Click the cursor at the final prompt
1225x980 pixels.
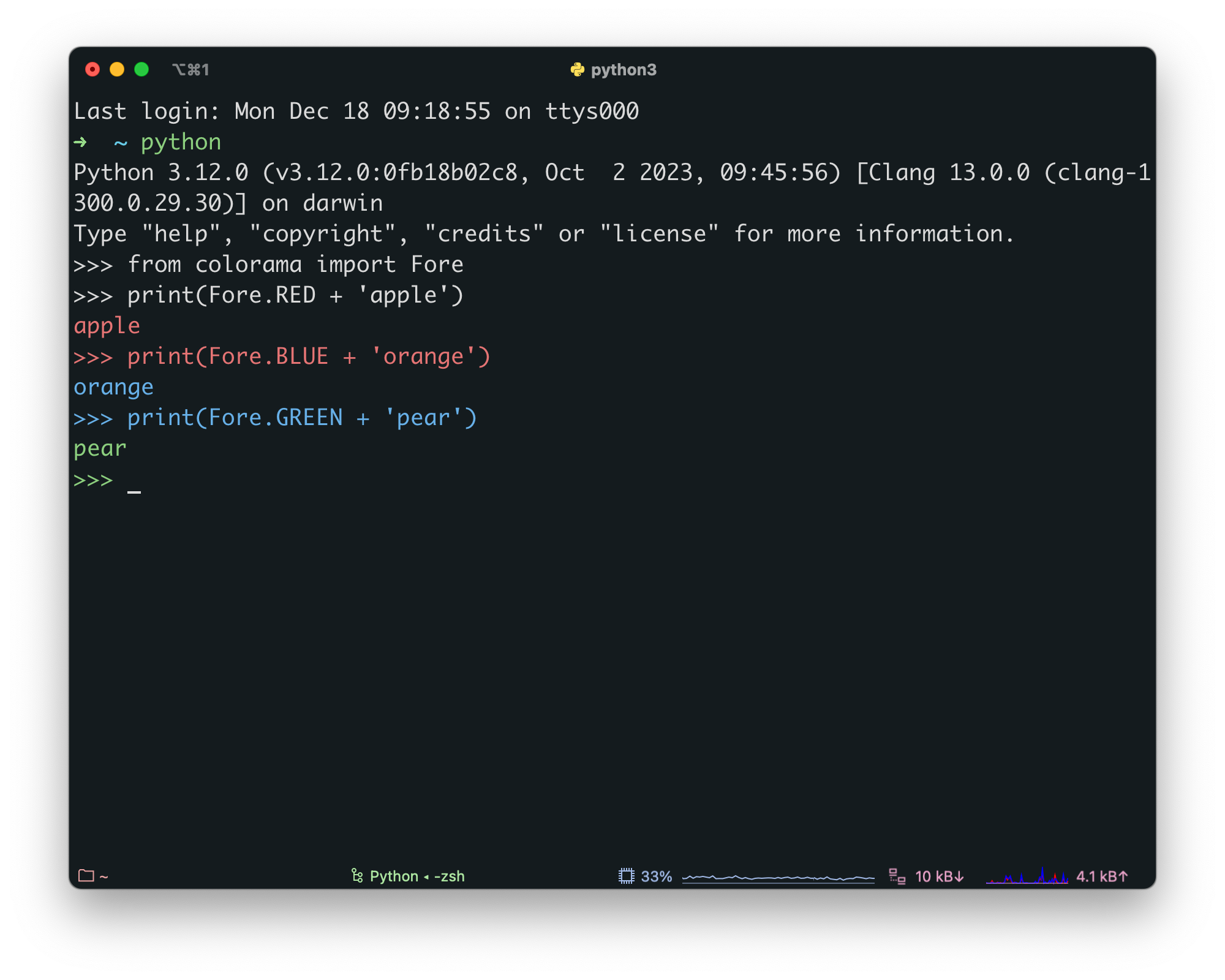coord(134,491)
